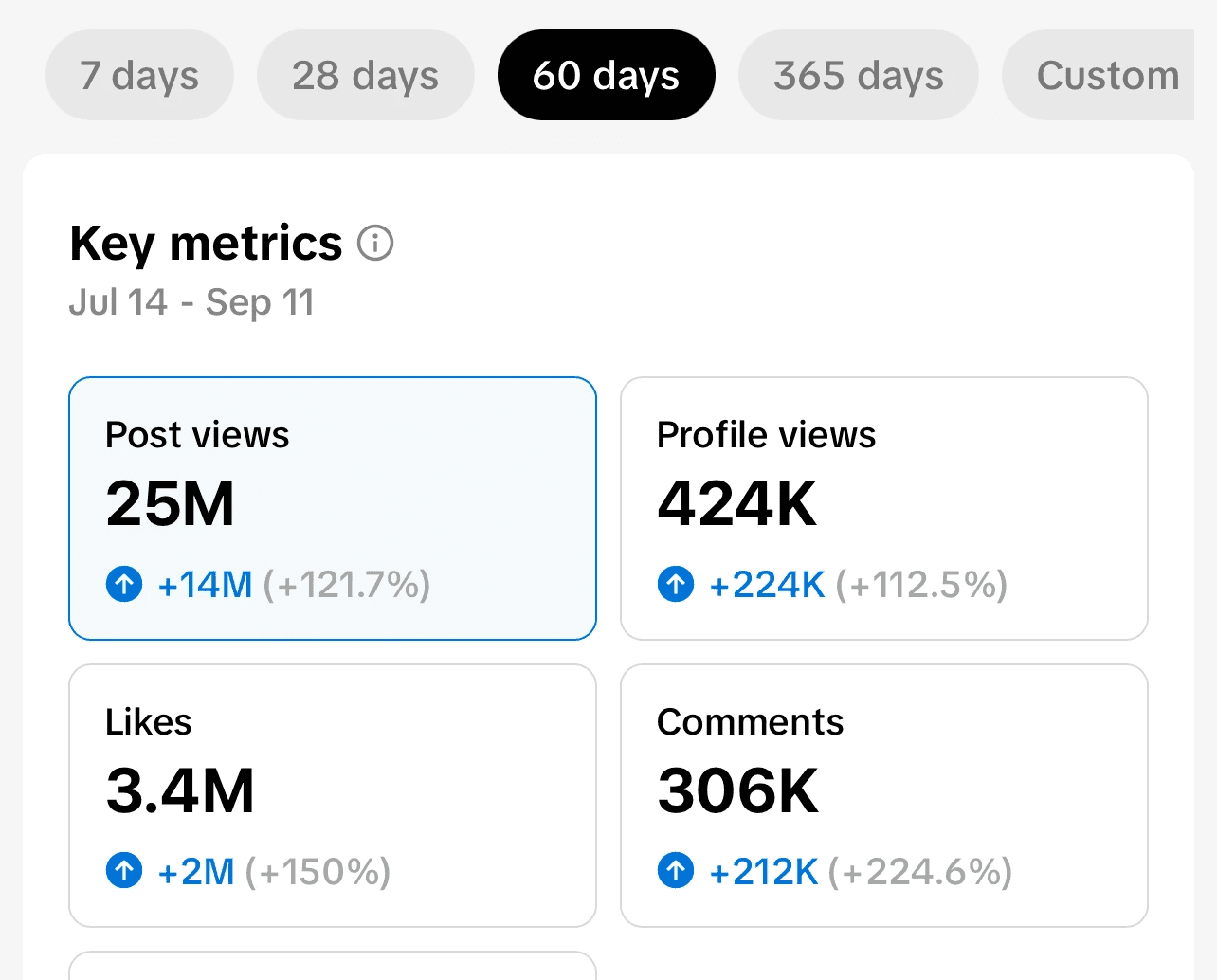The width and height of the screenshot is (1217, 980).
Task: Click the +2M change value
Action: tap(196, 872)
